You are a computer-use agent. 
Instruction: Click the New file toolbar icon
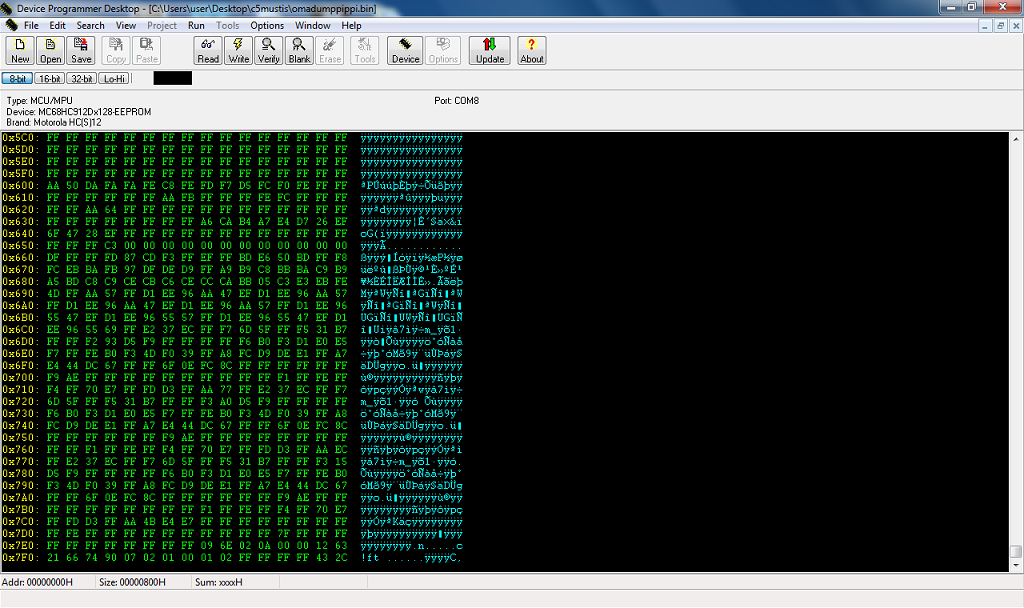pyautogui.click(x=20, y=50)
